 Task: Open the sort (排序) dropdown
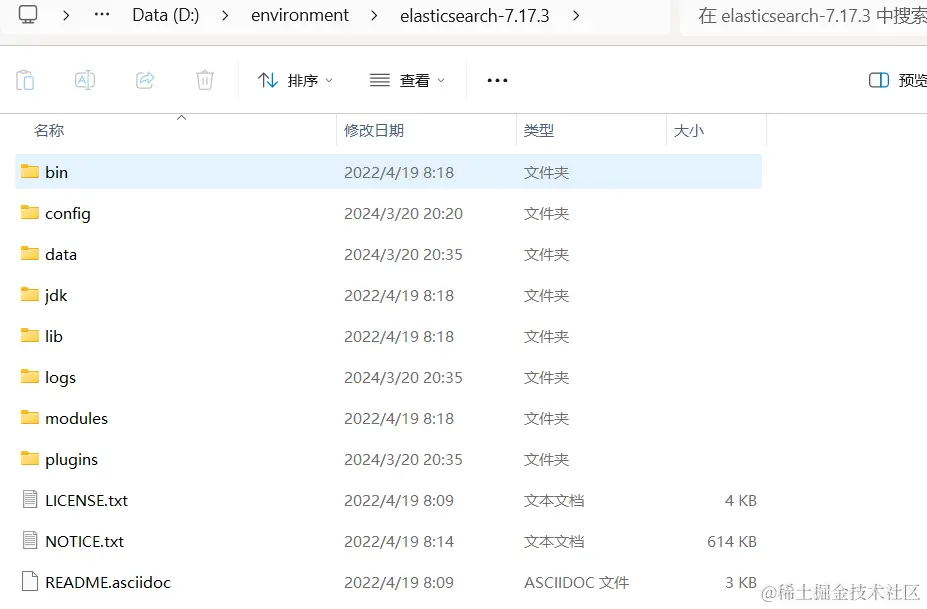(295, 80)
